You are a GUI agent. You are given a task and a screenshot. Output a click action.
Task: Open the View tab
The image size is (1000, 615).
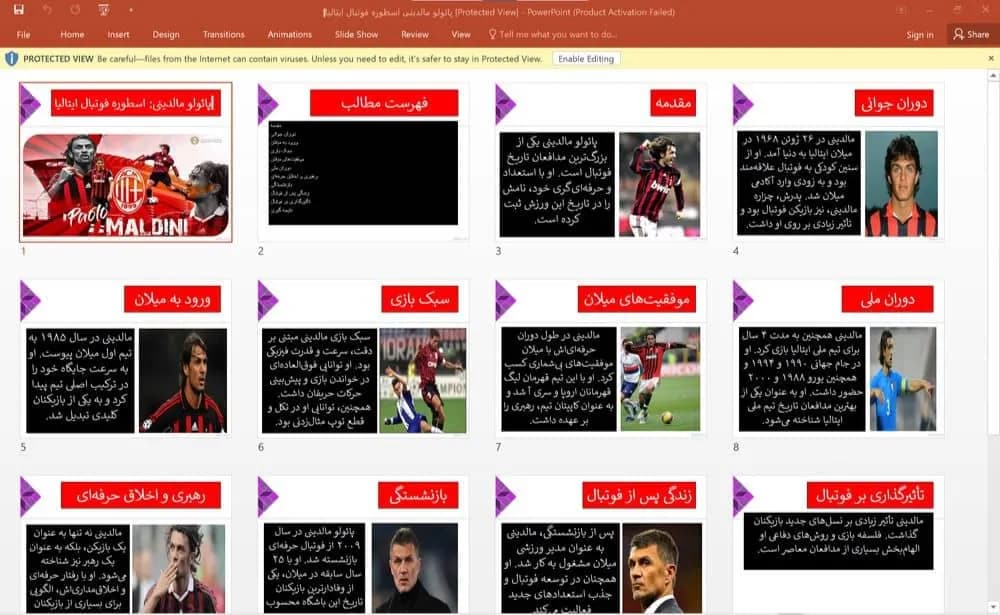460,34
